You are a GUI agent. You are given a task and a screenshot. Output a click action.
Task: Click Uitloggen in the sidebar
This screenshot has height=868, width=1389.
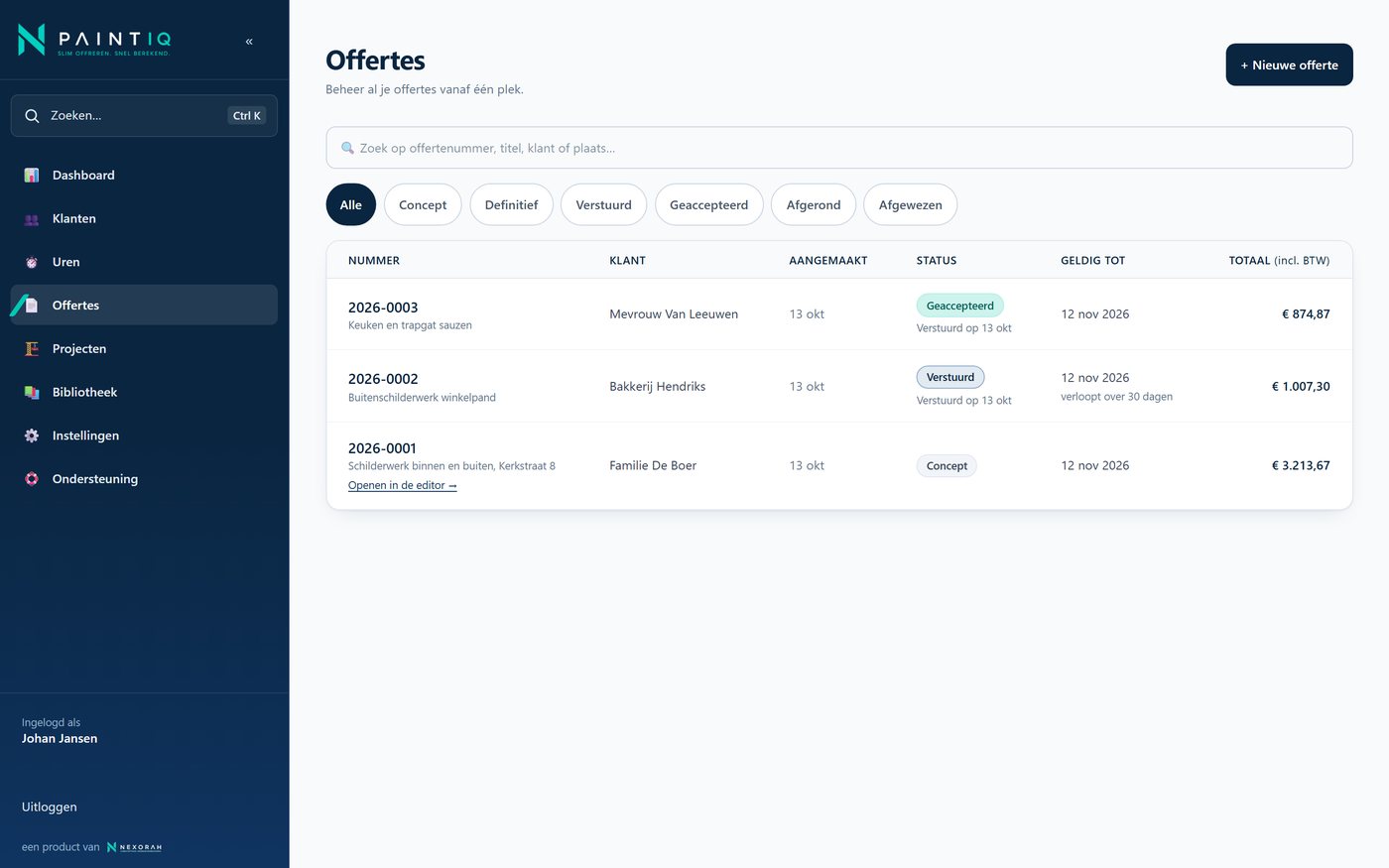click(x=50, y=807)
